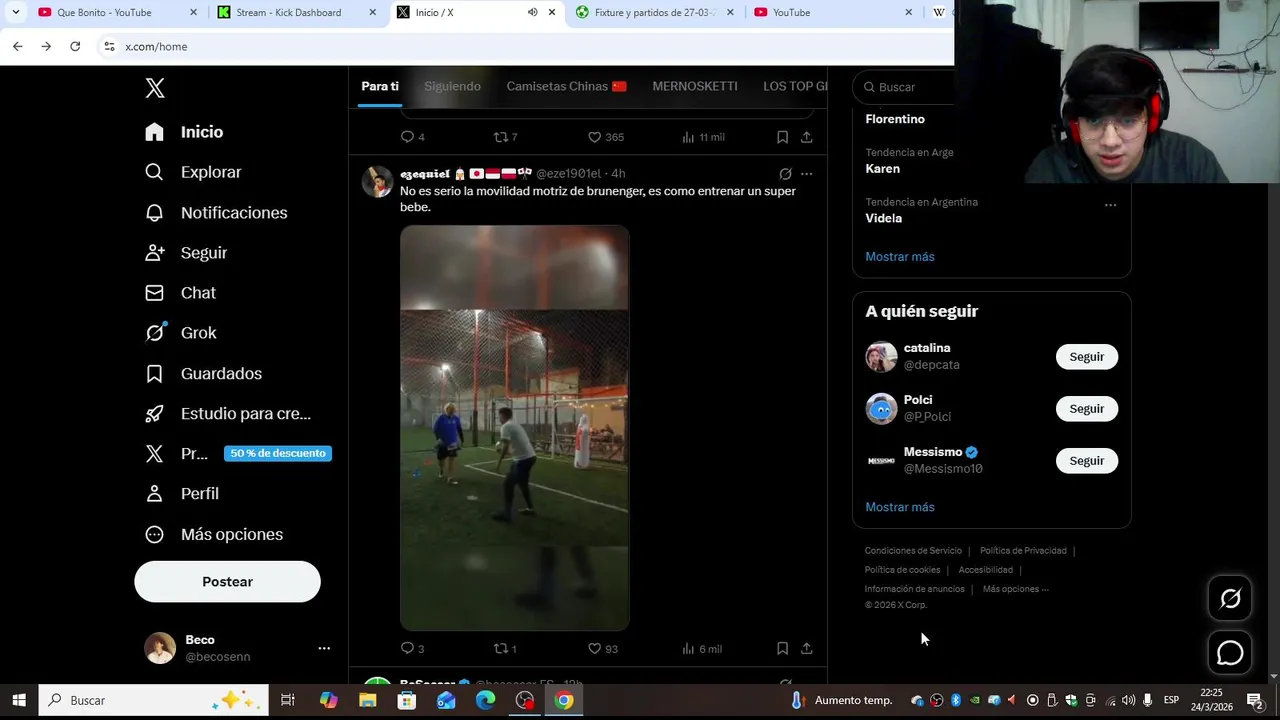Bookmark the upper post with 11 mil views
This screenshot has width=1280, height=720.
782,137
